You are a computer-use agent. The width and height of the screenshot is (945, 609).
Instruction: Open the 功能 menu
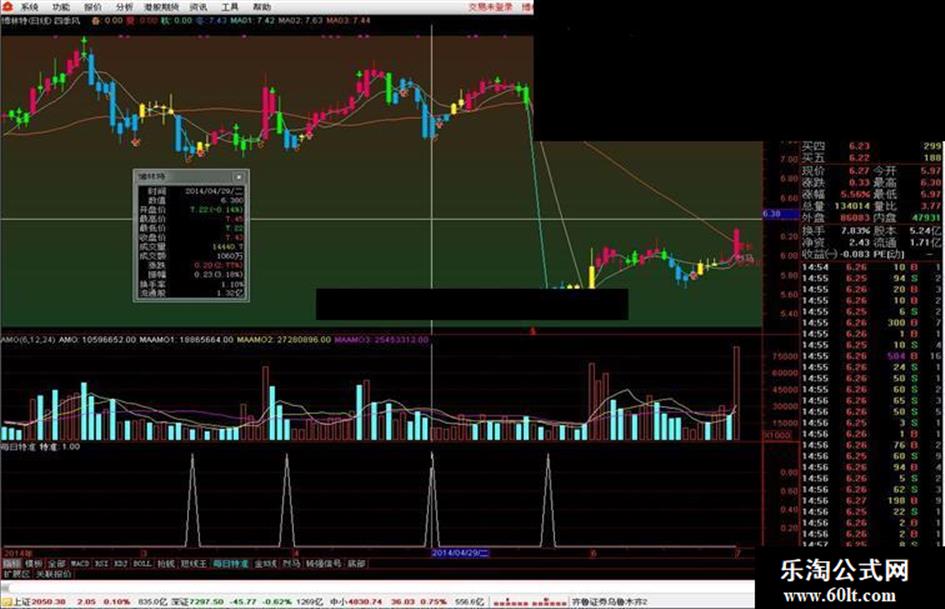click(61, 7)
